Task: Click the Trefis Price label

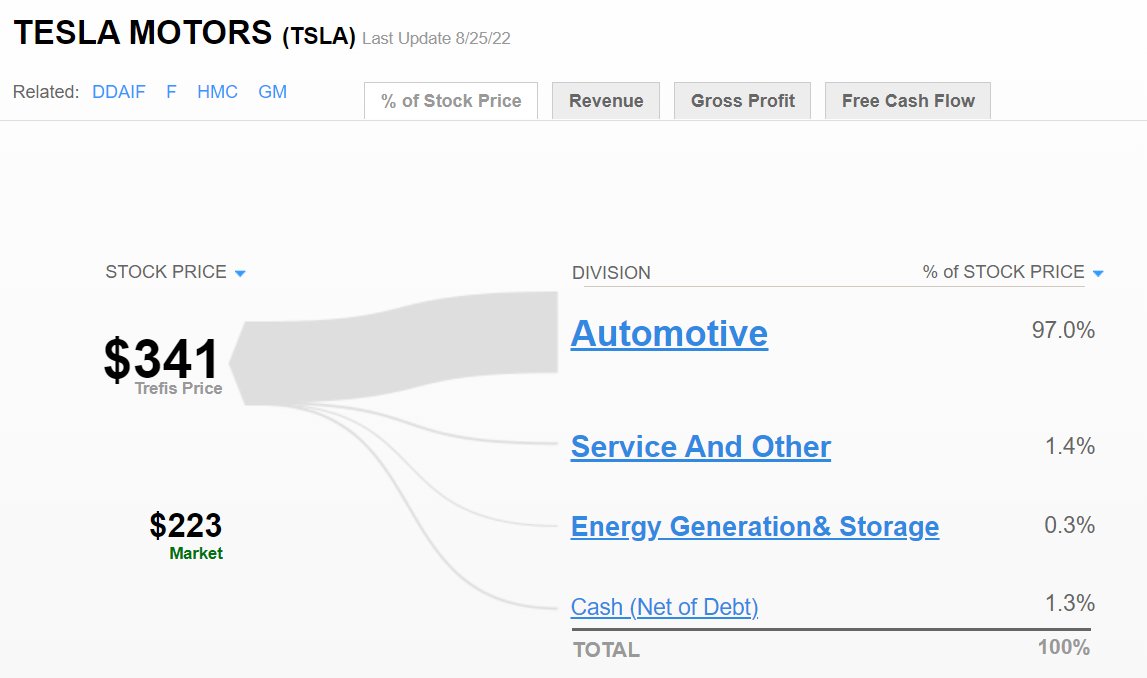Action: click(178, 388)
